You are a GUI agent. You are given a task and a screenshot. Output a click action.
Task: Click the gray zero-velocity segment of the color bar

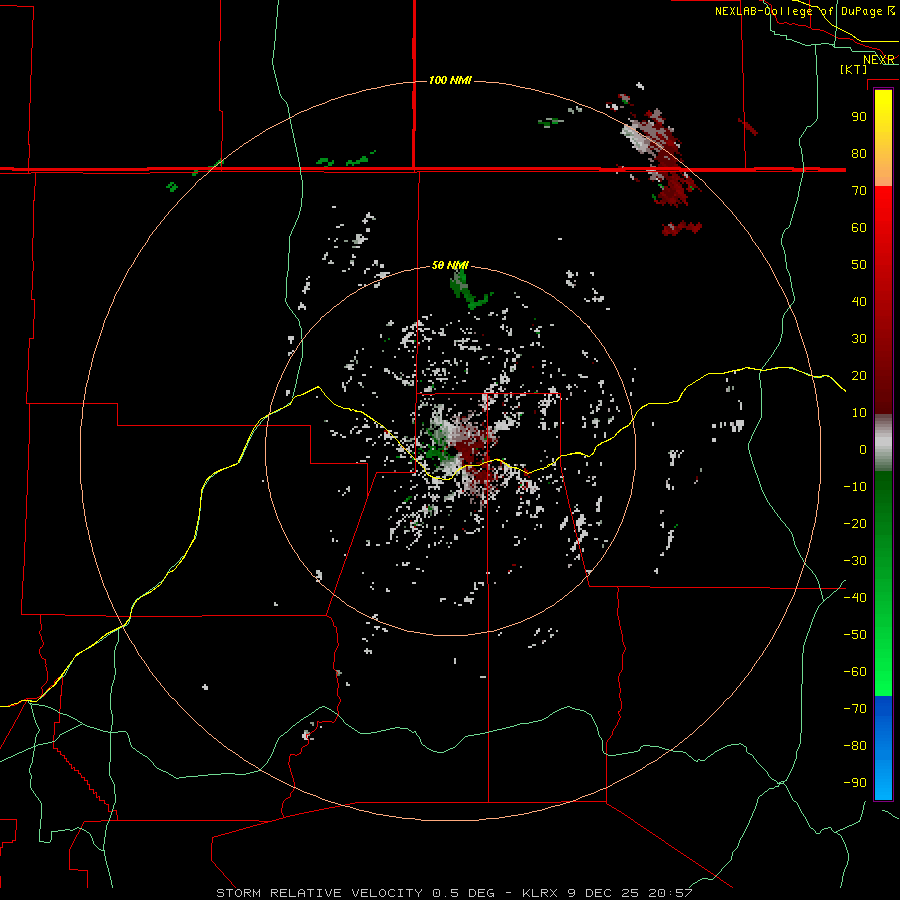883,443
